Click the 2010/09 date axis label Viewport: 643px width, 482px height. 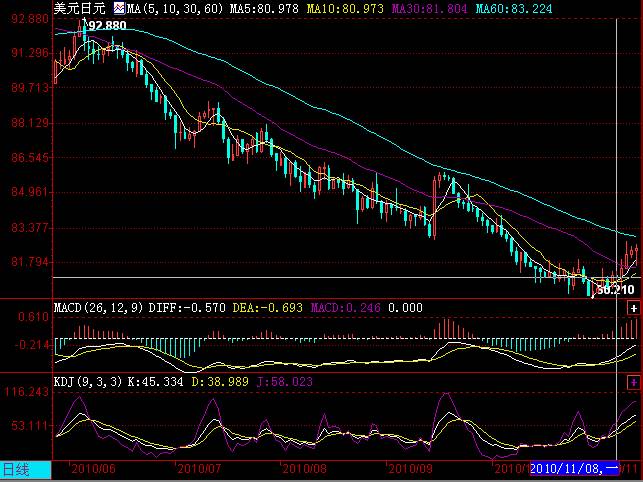pyautogui.click(x=410, y=468)
